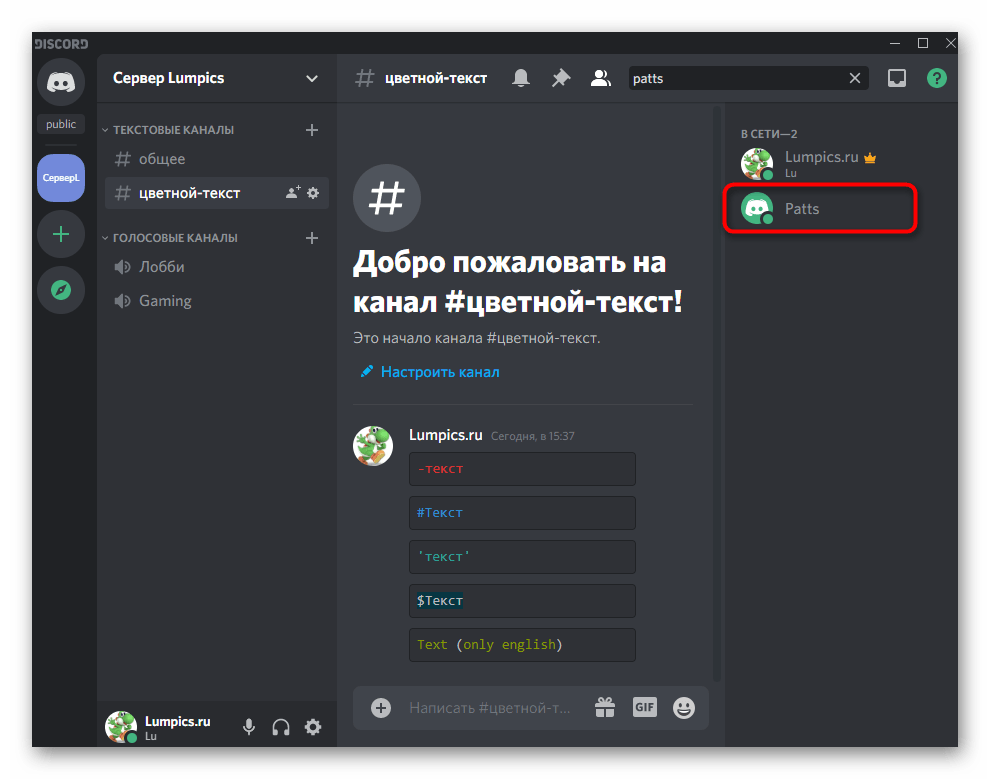Open Patts member profile in list
The height and width of the screenshot is (779, 990).
[820, 208]
